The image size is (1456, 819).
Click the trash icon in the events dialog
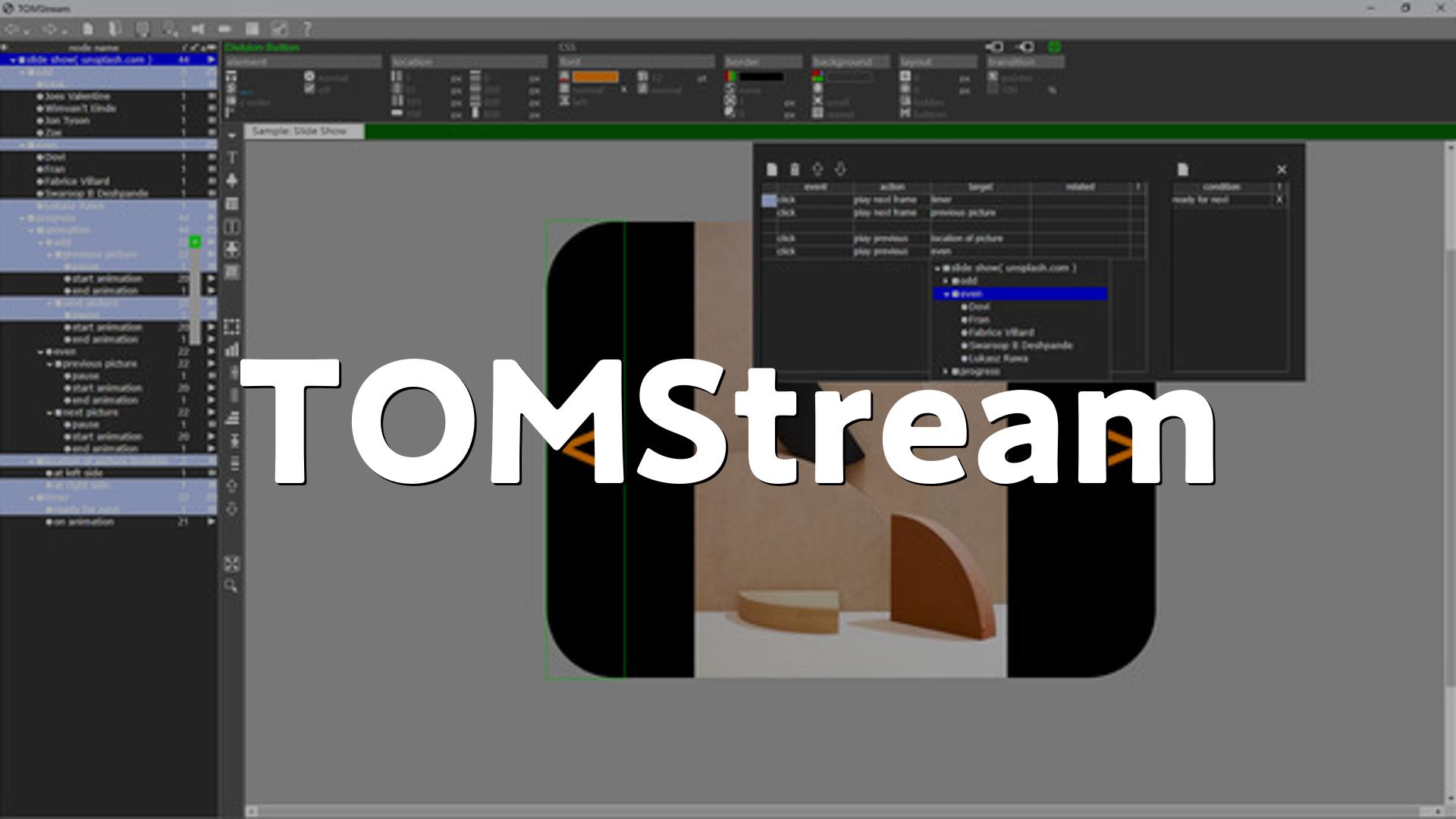coord(795,169)
